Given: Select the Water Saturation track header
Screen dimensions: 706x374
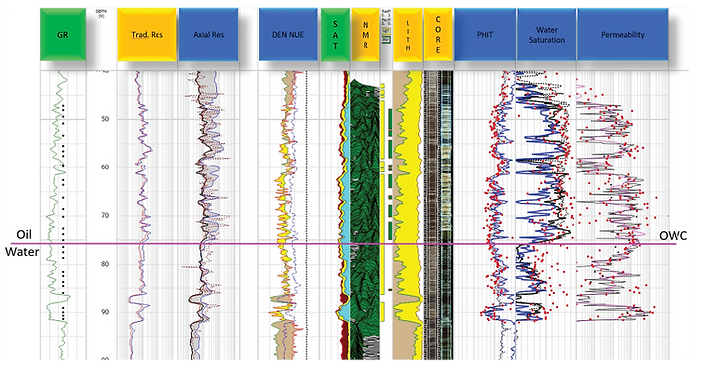Looking at the screenshot, I should tap(547, 35).
